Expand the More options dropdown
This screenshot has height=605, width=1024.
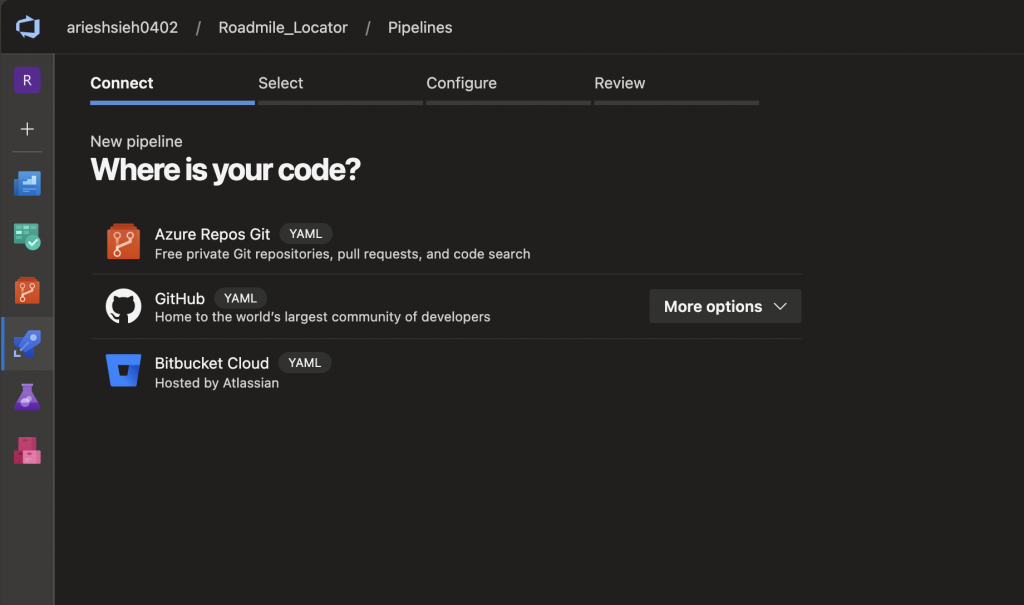(725, 307)
